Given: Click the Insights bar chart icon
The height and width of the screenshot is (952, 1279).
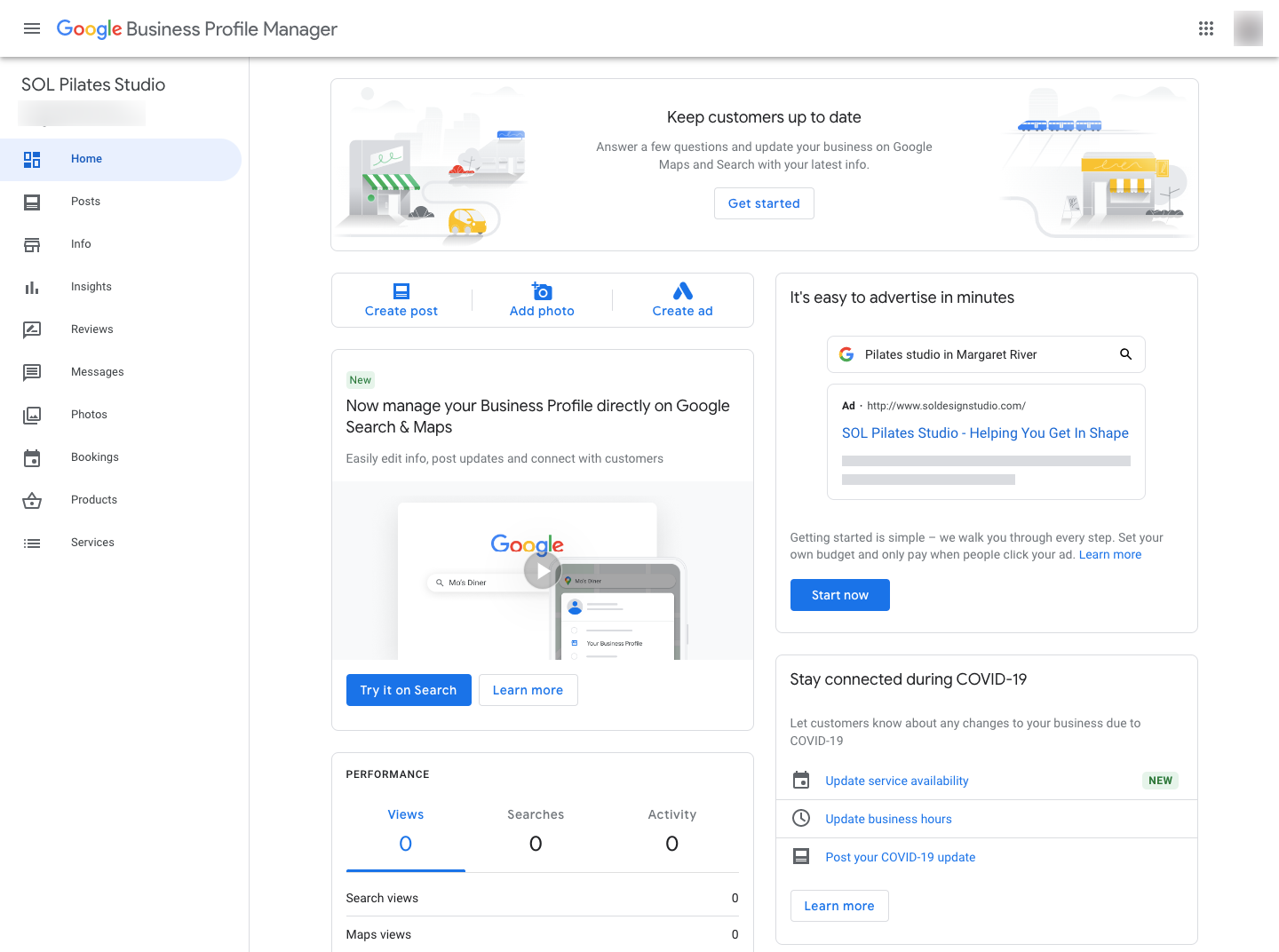Looking at the screenshot, I should pos(32,287).
